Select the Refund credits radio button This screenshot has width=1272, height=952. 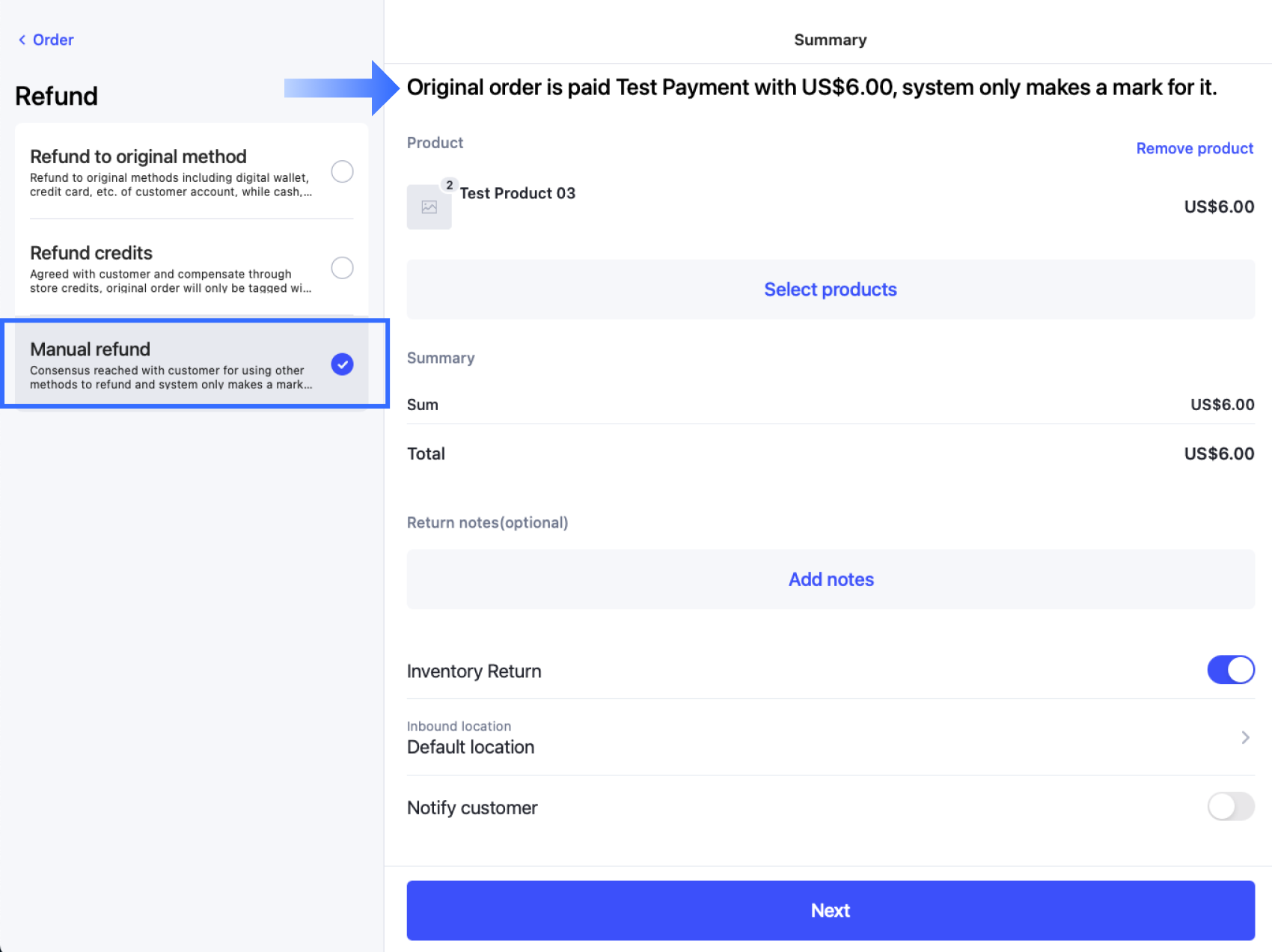pyautogui.click(x=342, y=268)
